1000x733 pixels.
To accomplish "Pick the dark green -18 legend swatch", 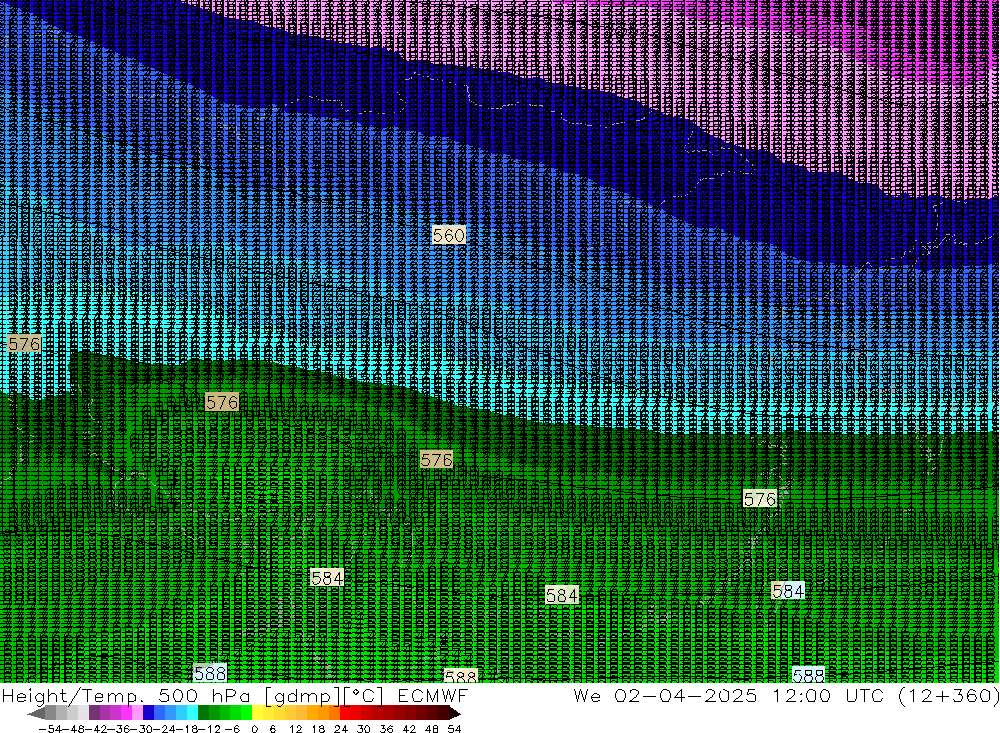I will [x=203, y=713].
